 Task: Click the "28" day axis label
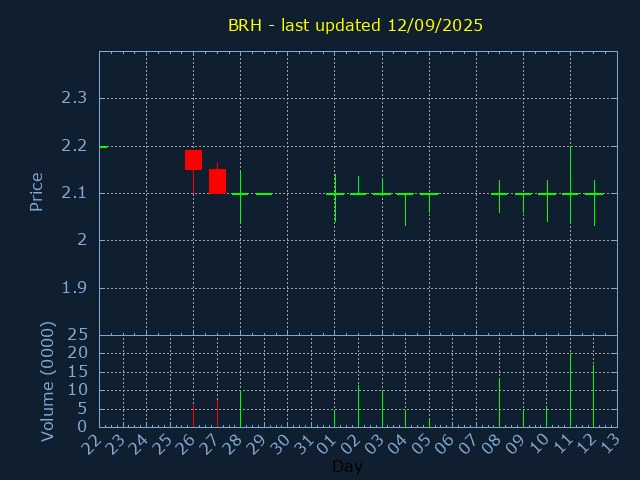click(234, 444)
